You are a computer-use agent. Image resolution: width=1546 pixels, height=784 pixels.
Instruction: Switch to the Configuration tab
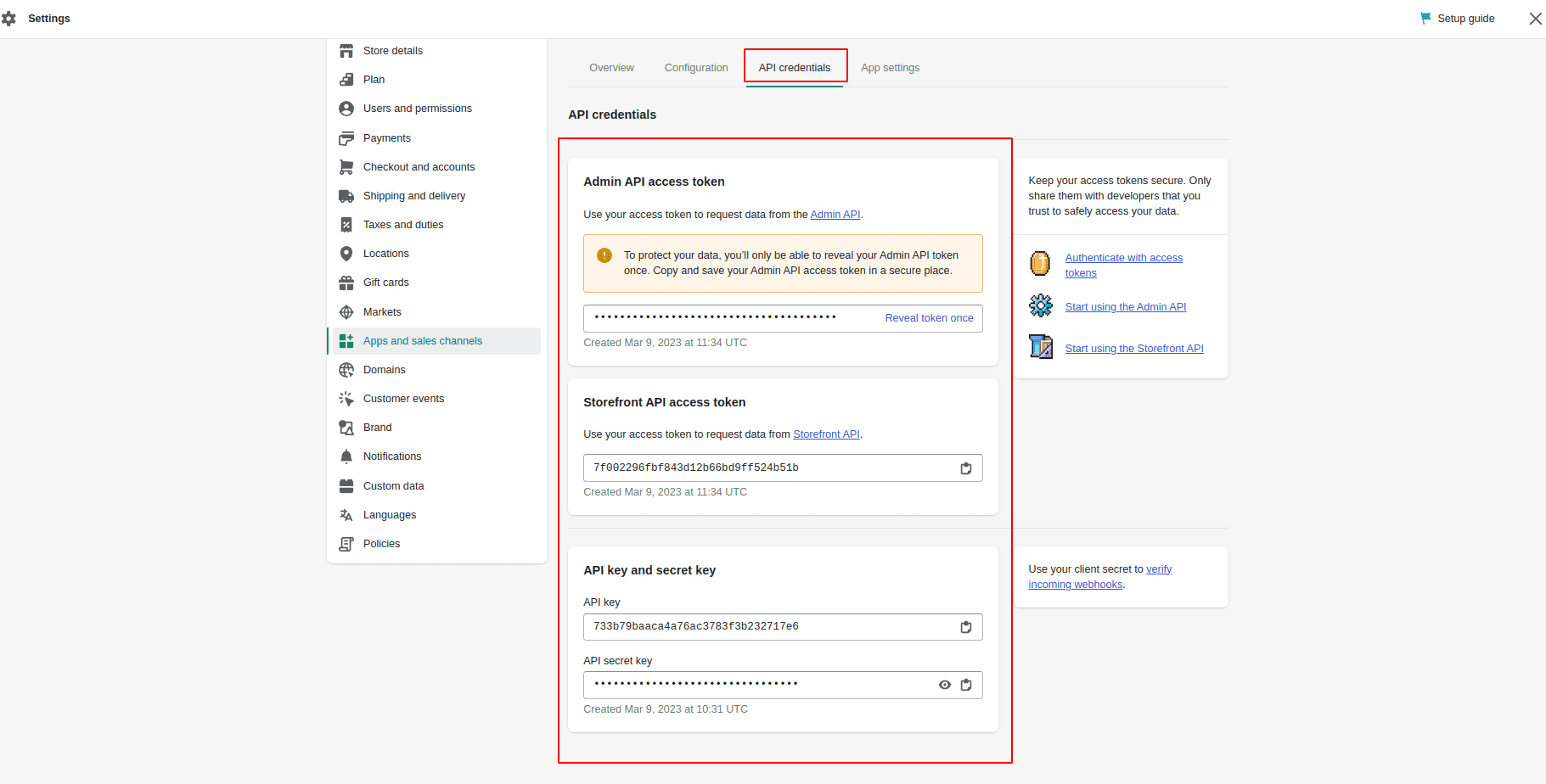tap(696, 68)
